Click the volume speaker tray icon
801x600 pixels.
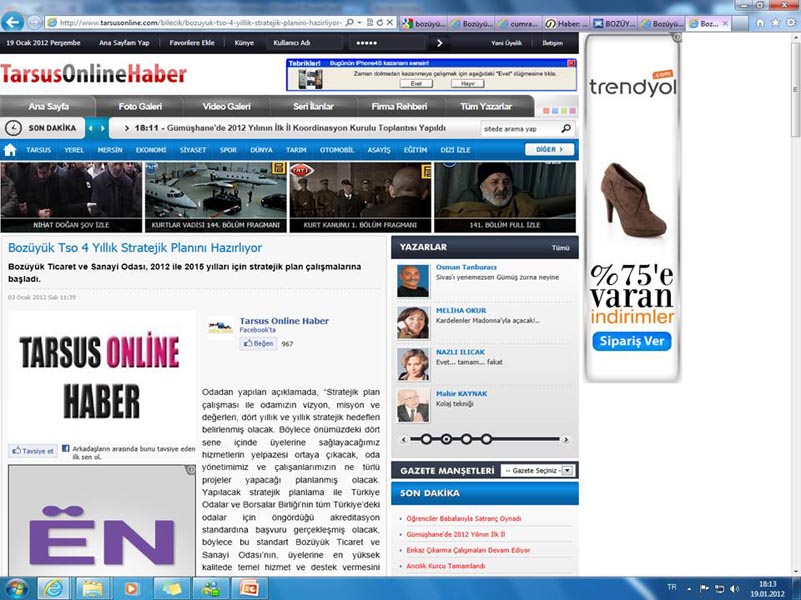pyautogui.click(x=735, y=589)
